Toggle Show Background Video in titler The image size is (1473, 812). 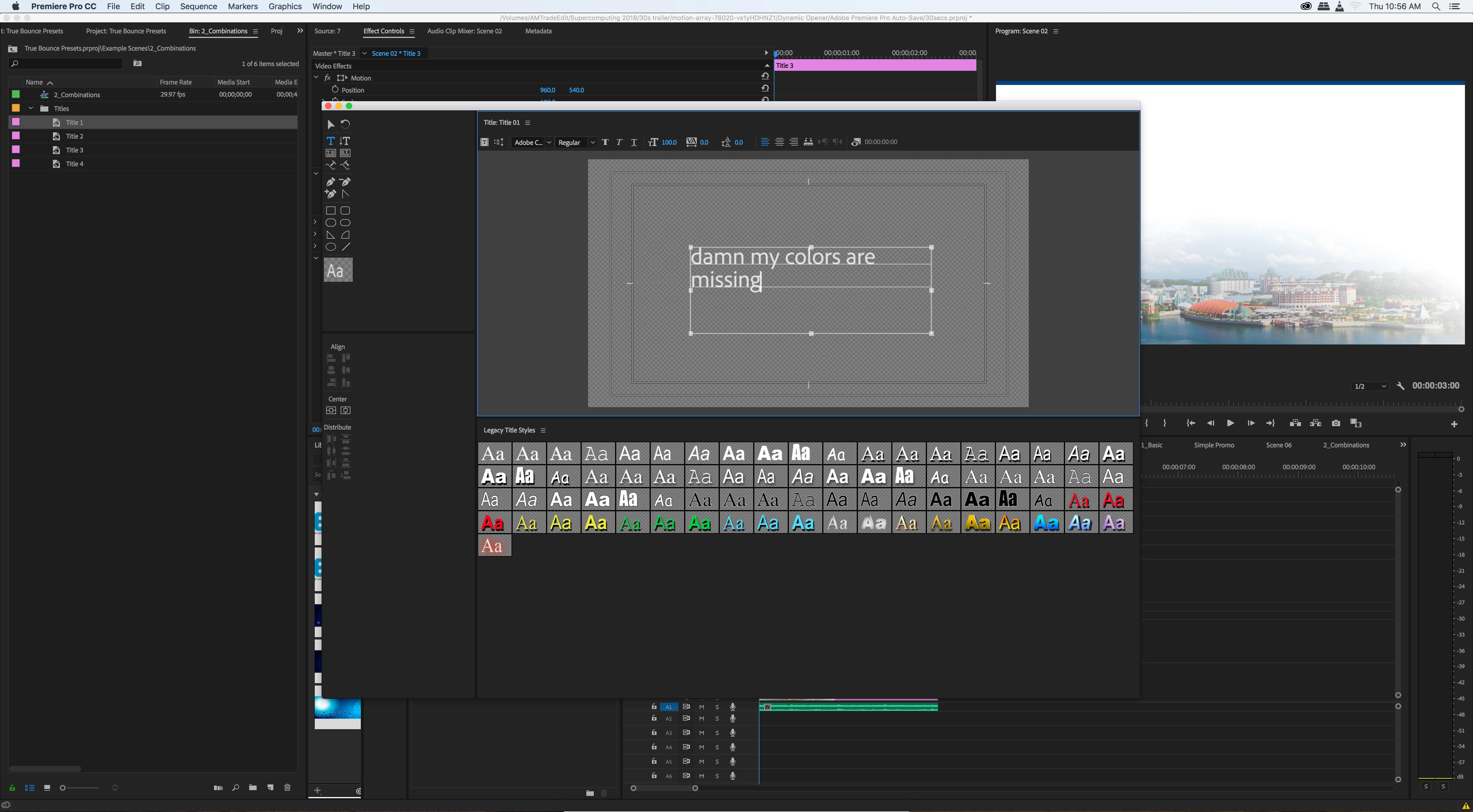click(x=855, y=142)
